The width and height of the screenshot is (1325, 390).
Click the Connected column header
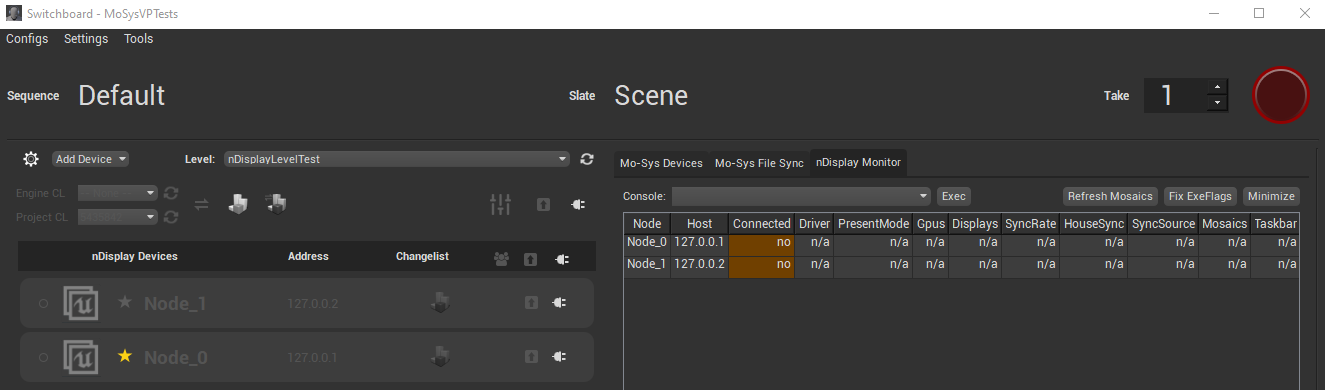(762, 224)
